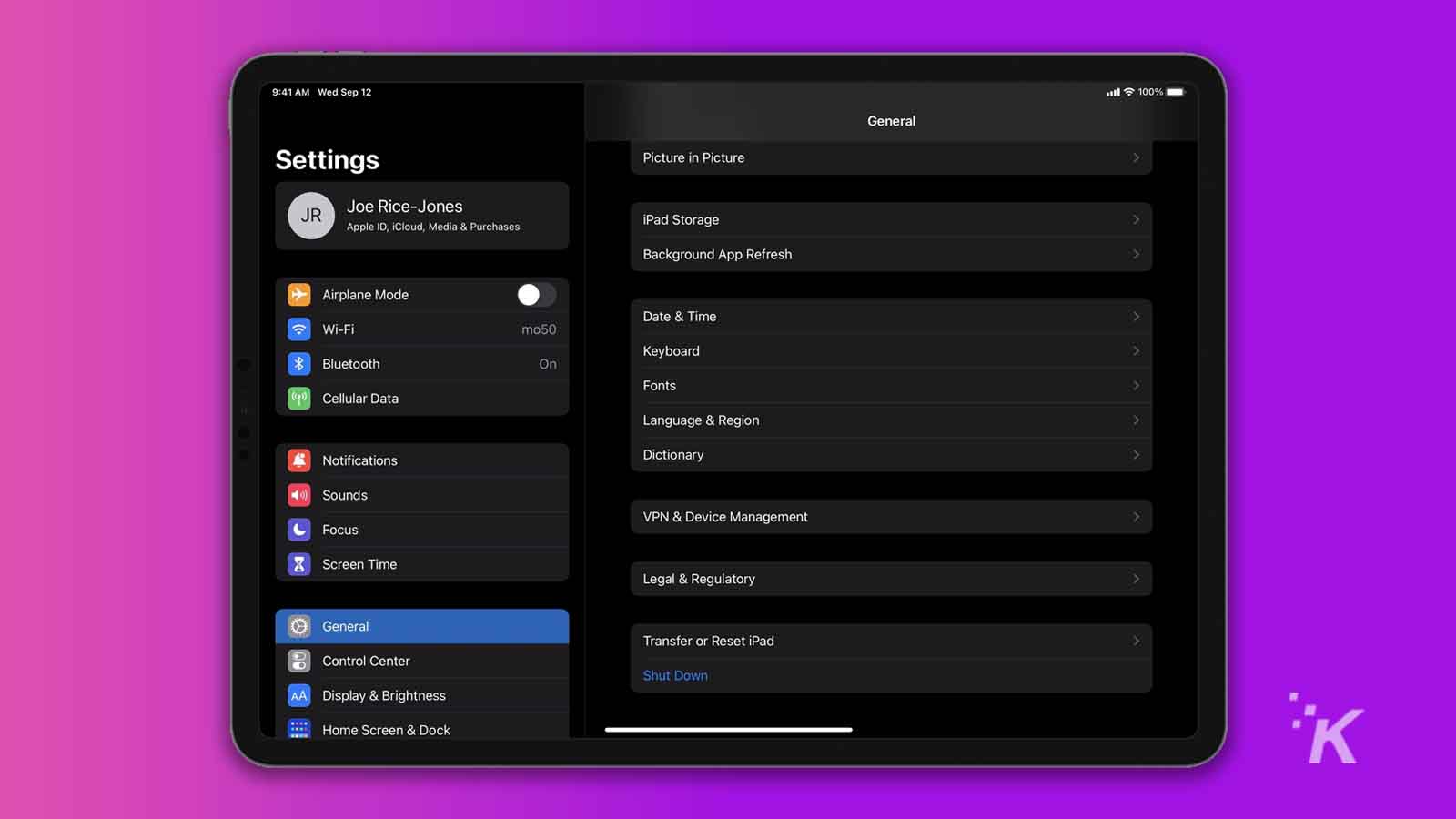Select the Keyboard label

pyautogui.click(x=672, y=351)
